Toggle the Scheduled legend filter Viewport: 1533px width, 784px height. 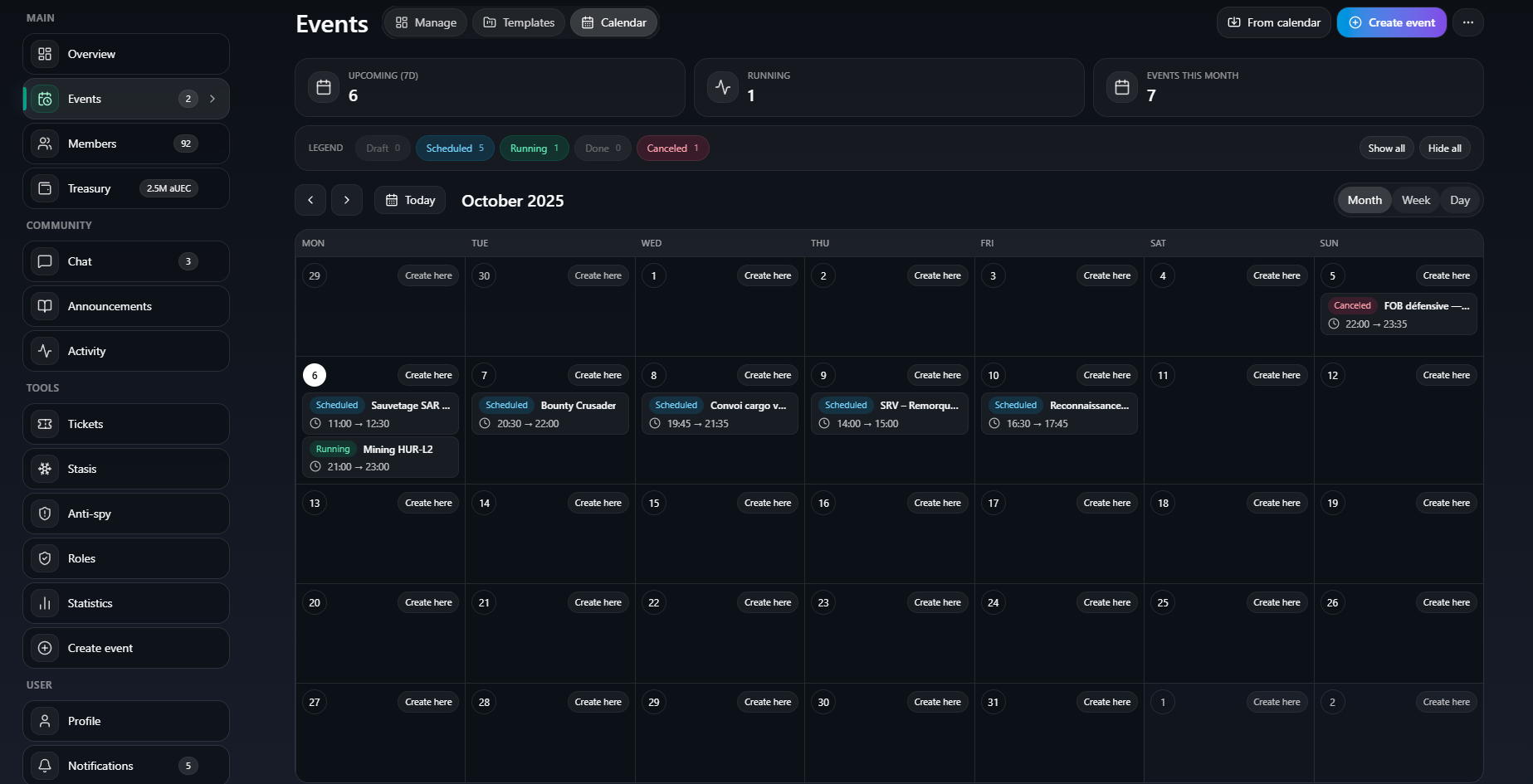pos(454,149)
